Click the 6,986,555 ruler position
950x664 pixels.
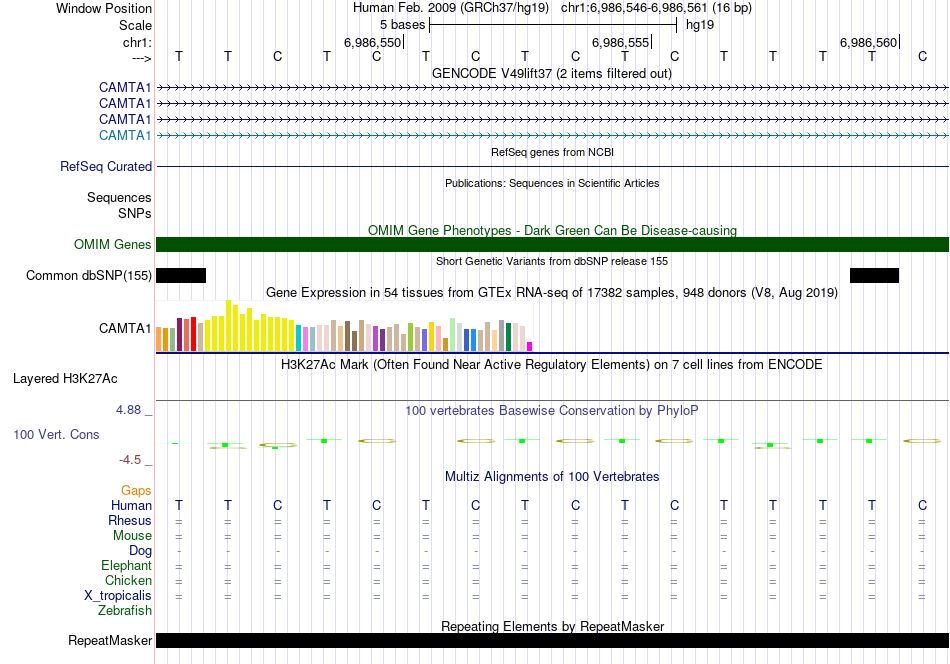pyautogui.click(x=620, y=42)
